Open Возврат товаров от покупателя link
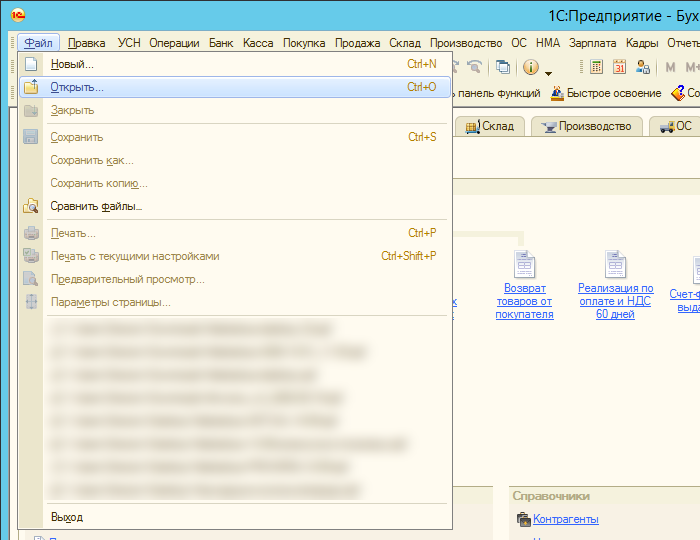The height and width of the screenshot is (540, 700). coord(525,301)
